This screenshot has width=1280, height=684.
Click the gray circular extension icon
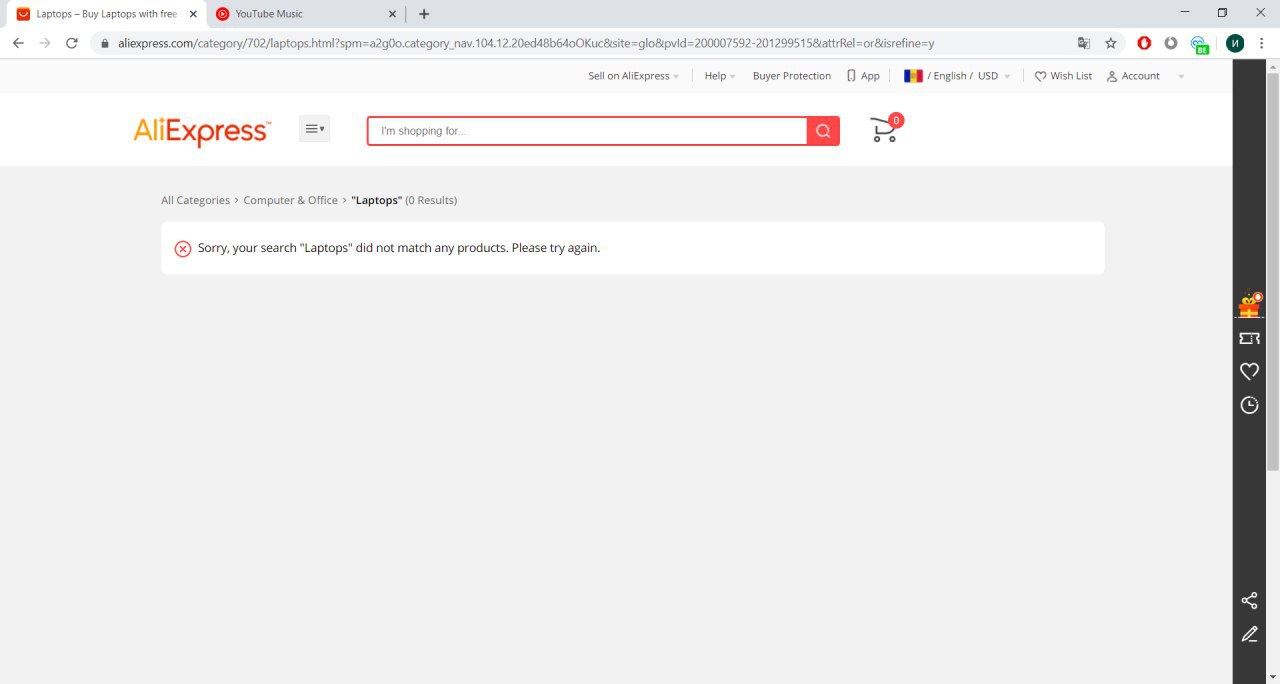(1171, 43)
